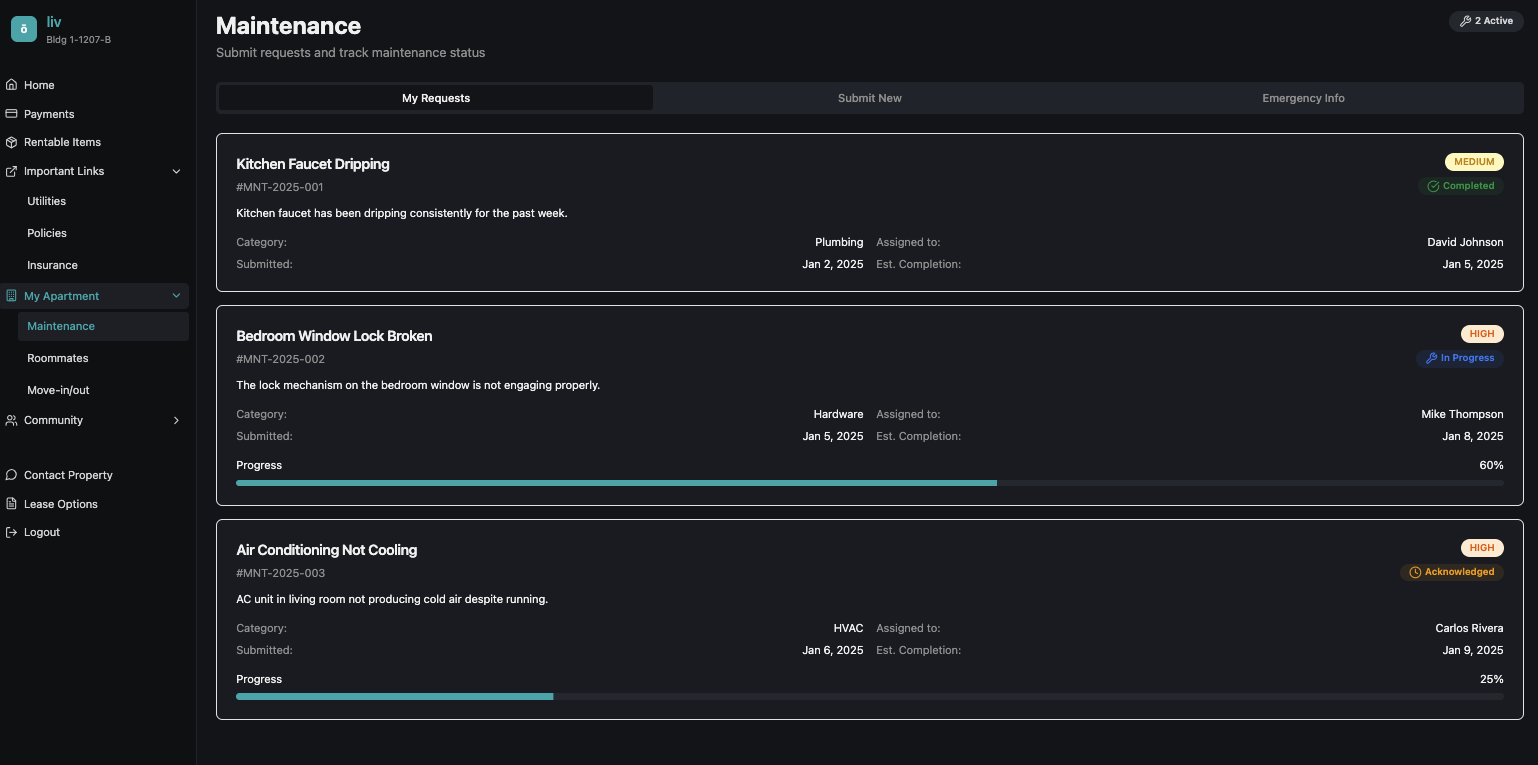Click the Payments card icon

tap(12, 114)
